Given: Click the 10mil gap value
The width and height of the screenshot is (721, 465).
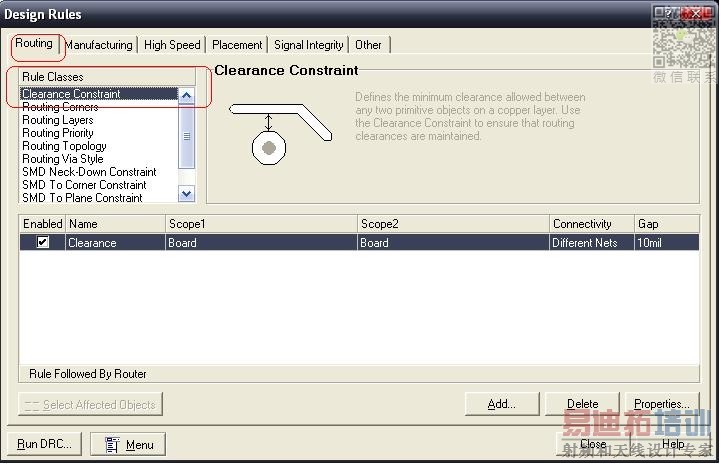Looking at the screenshot, I should [x=667, y=242].
